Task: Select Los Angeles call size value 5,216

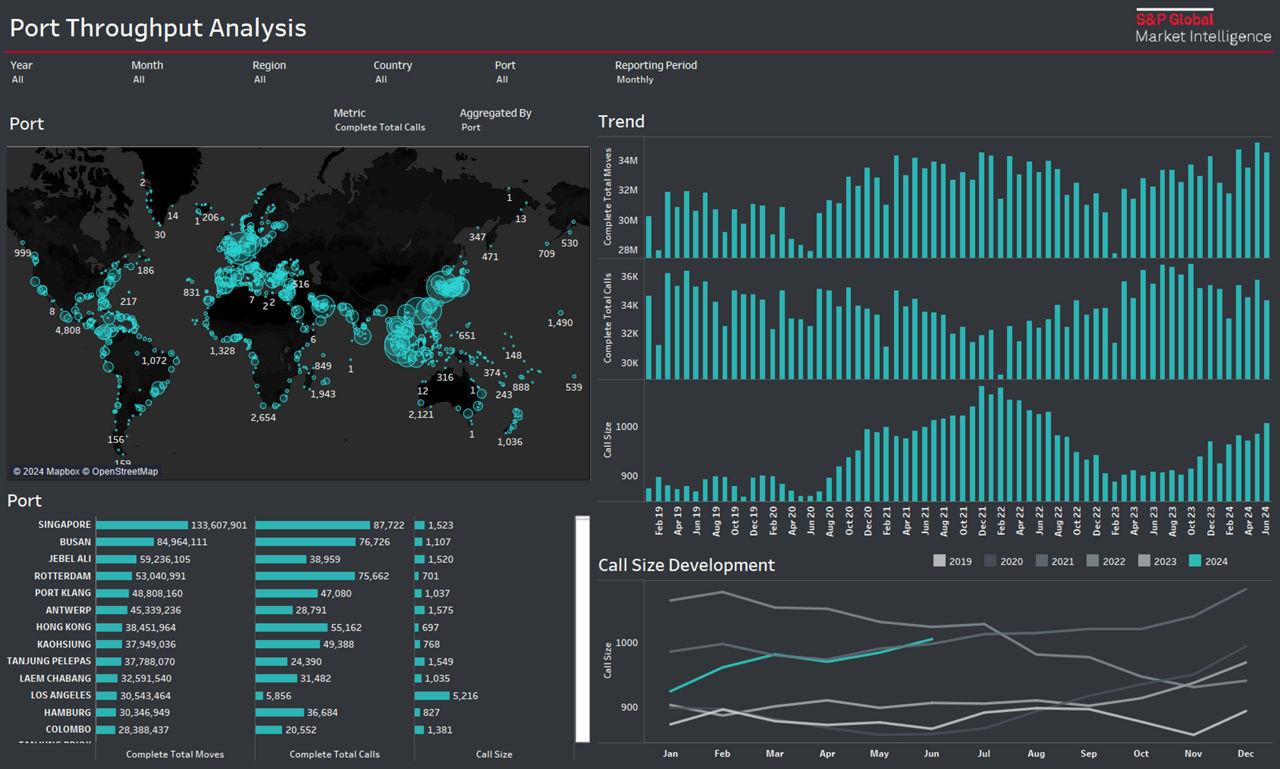Action: (466, 695)
